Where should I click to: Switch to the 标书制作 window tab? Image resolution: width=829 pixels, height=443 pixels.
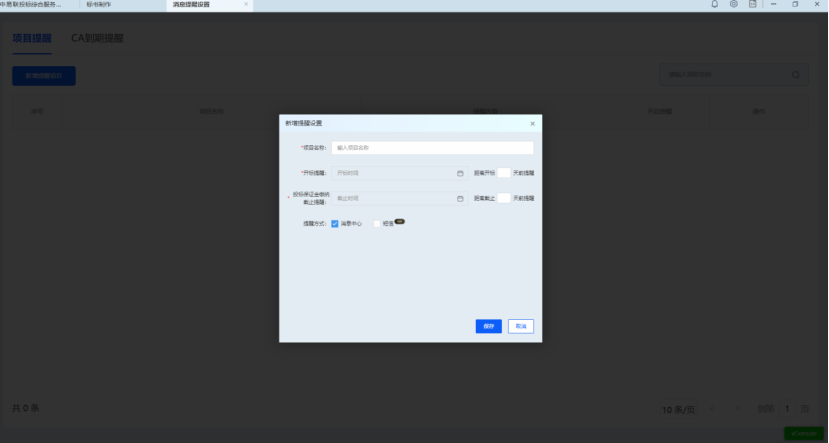coord(100,5)
